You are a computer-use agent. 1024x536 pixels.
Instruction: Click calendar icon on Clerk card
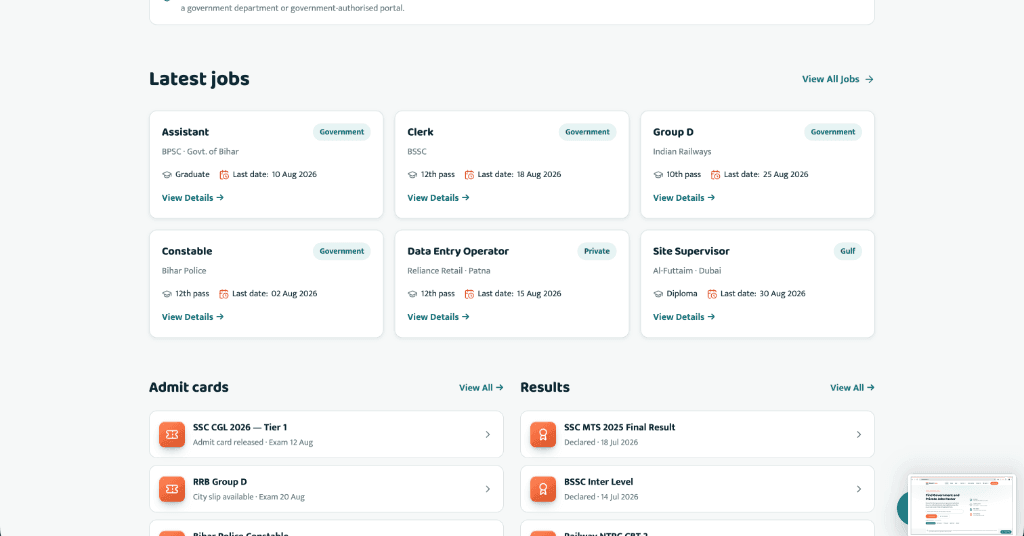(469, 174)
